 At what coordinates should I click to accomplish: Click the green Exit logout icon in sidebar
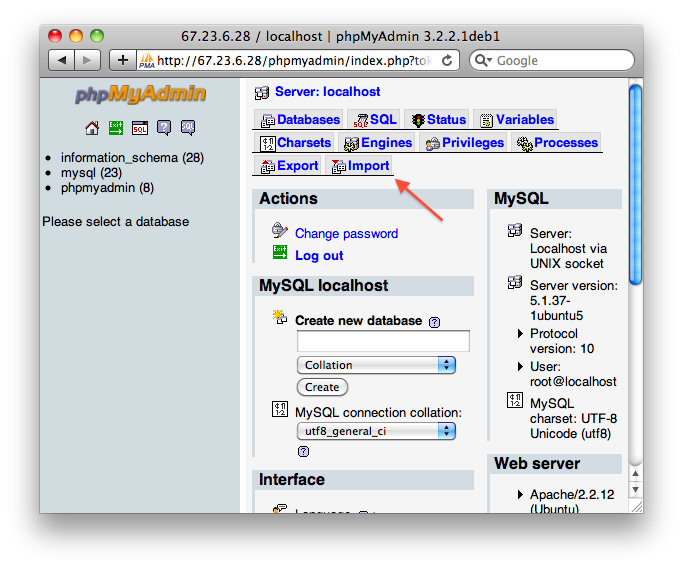[116, 128]
